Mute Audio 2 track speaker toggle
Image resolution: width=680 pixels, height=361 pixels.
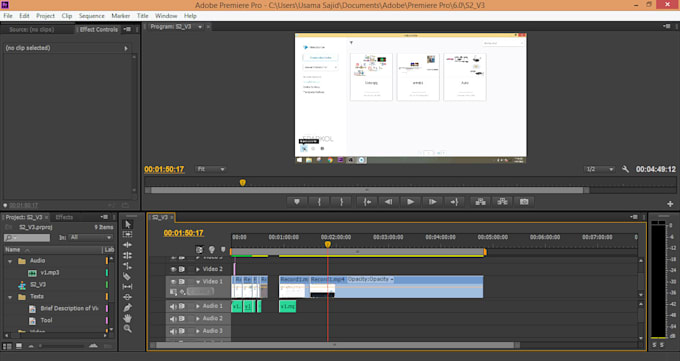coord(173,318)
